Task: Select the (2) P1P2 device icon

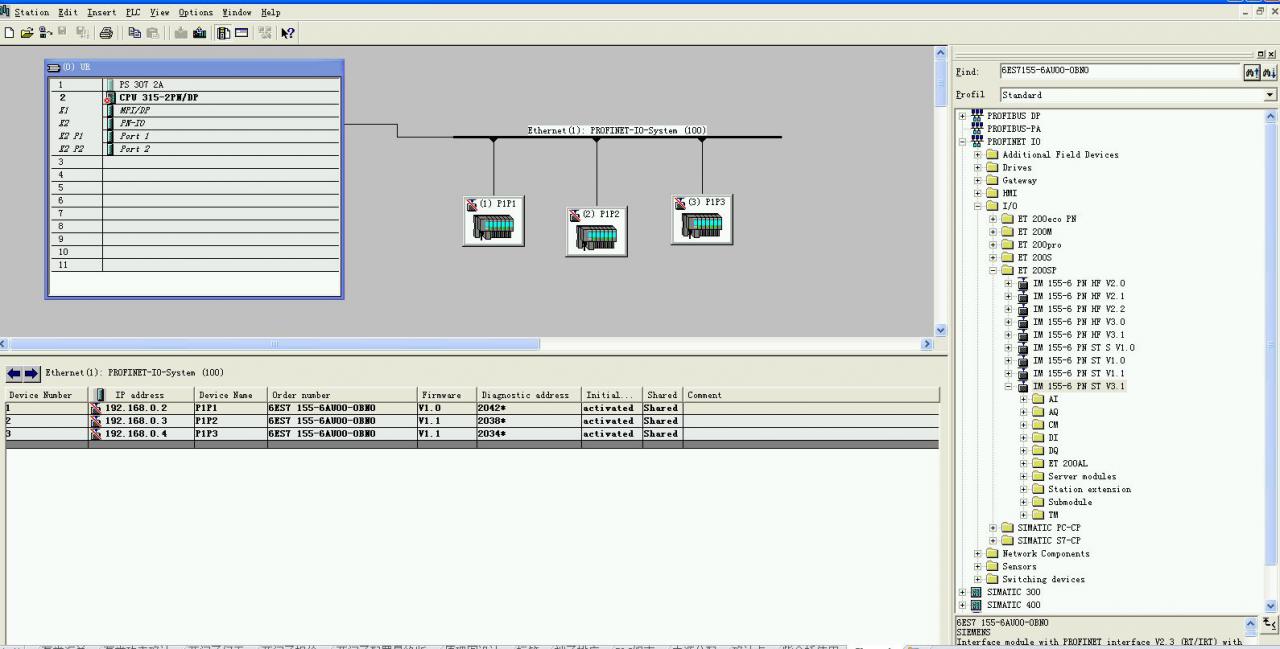Action: coord(597,232)
